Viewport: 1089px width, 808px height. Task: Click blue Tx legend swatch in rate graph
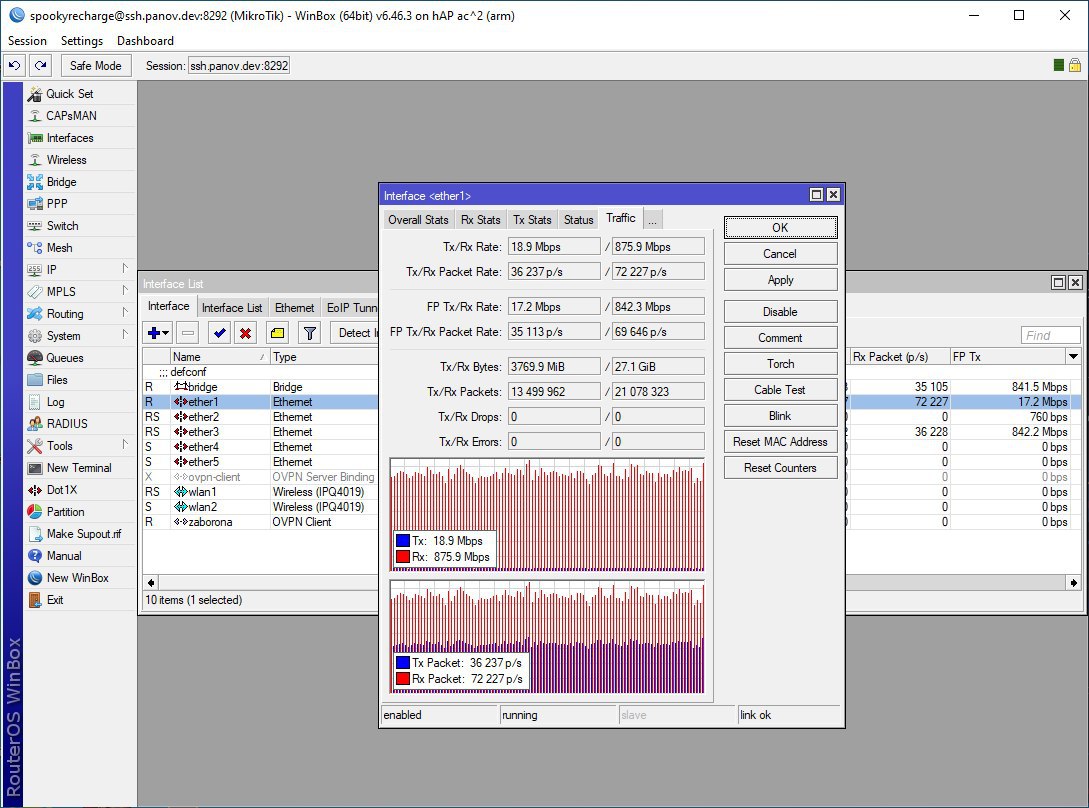pos(403,541)
